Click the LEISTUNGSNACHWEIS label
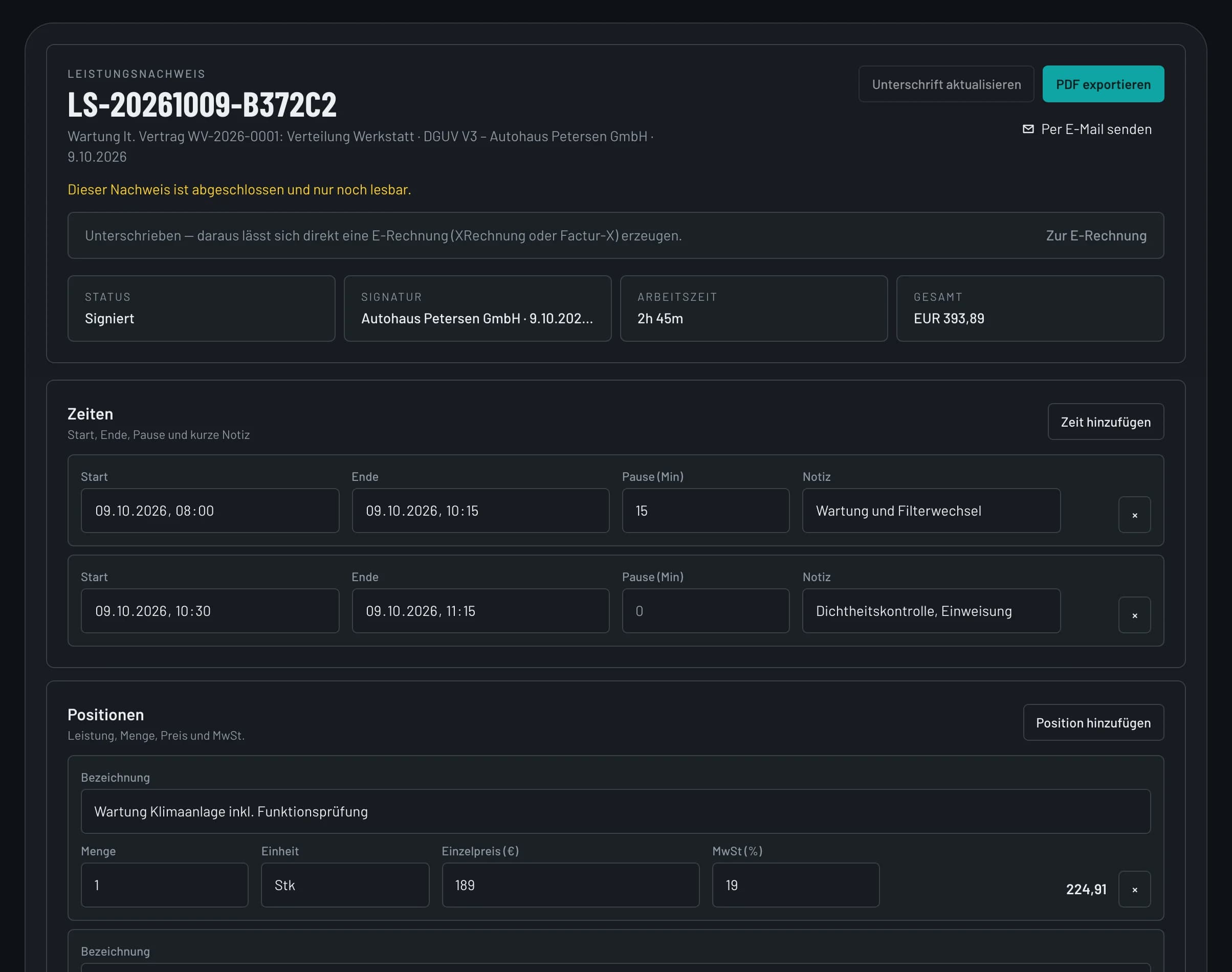Viewport: 1232px width, 972px height. [x=137, y=74]
